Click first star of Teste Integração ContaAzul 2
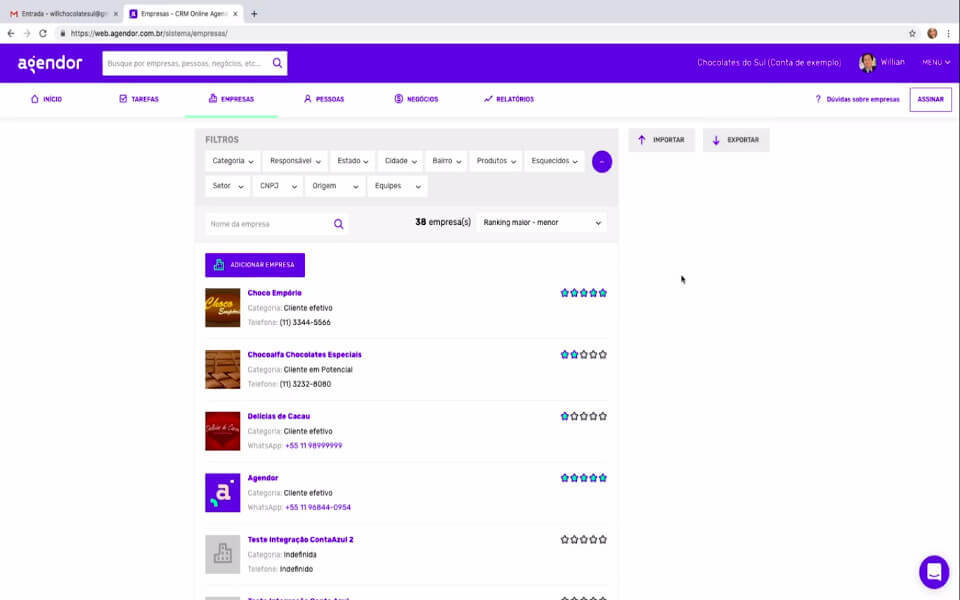Image resolution: width=960 pixels, height=600 pixels. pyautogui.click(x=564, y=539)
